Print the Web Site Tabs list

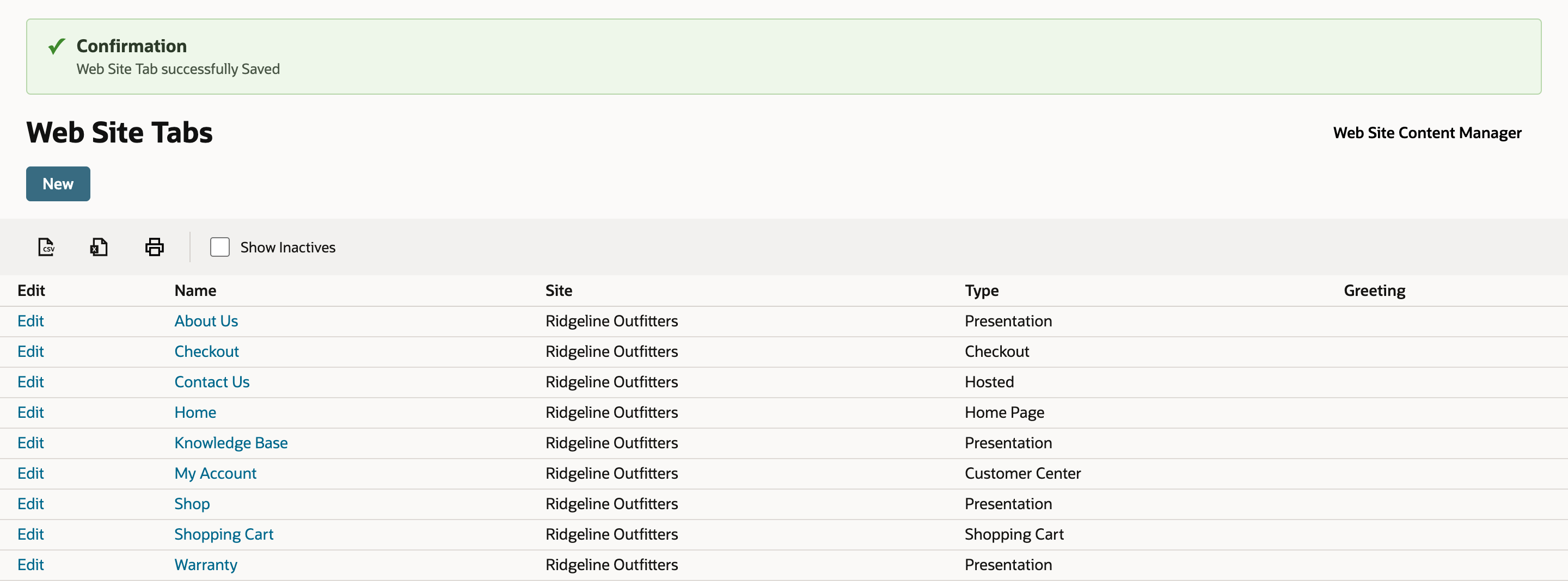pyautogui.click(x=155, y=247)
